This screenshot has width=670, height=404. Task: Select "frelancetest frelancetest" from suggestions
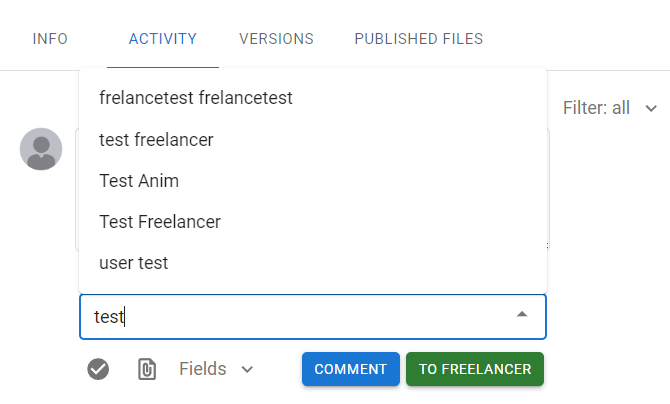point(196,98)
